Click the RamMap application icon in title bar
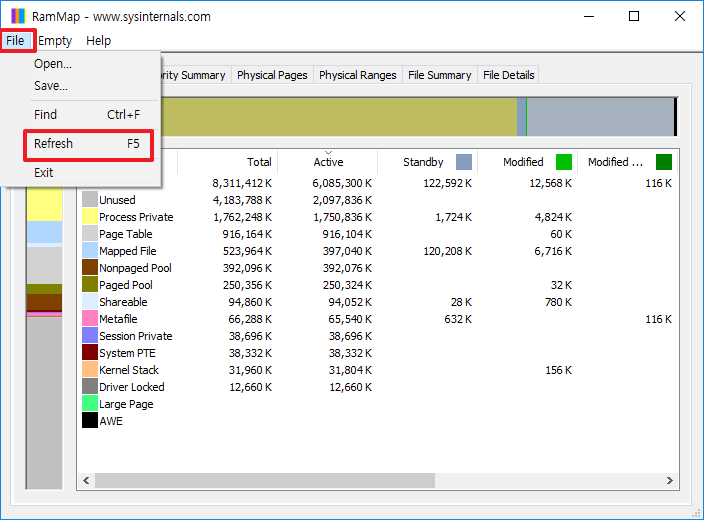Image resolution: width=704 pixels, height=520 pixels. click(x=18, y=16)
